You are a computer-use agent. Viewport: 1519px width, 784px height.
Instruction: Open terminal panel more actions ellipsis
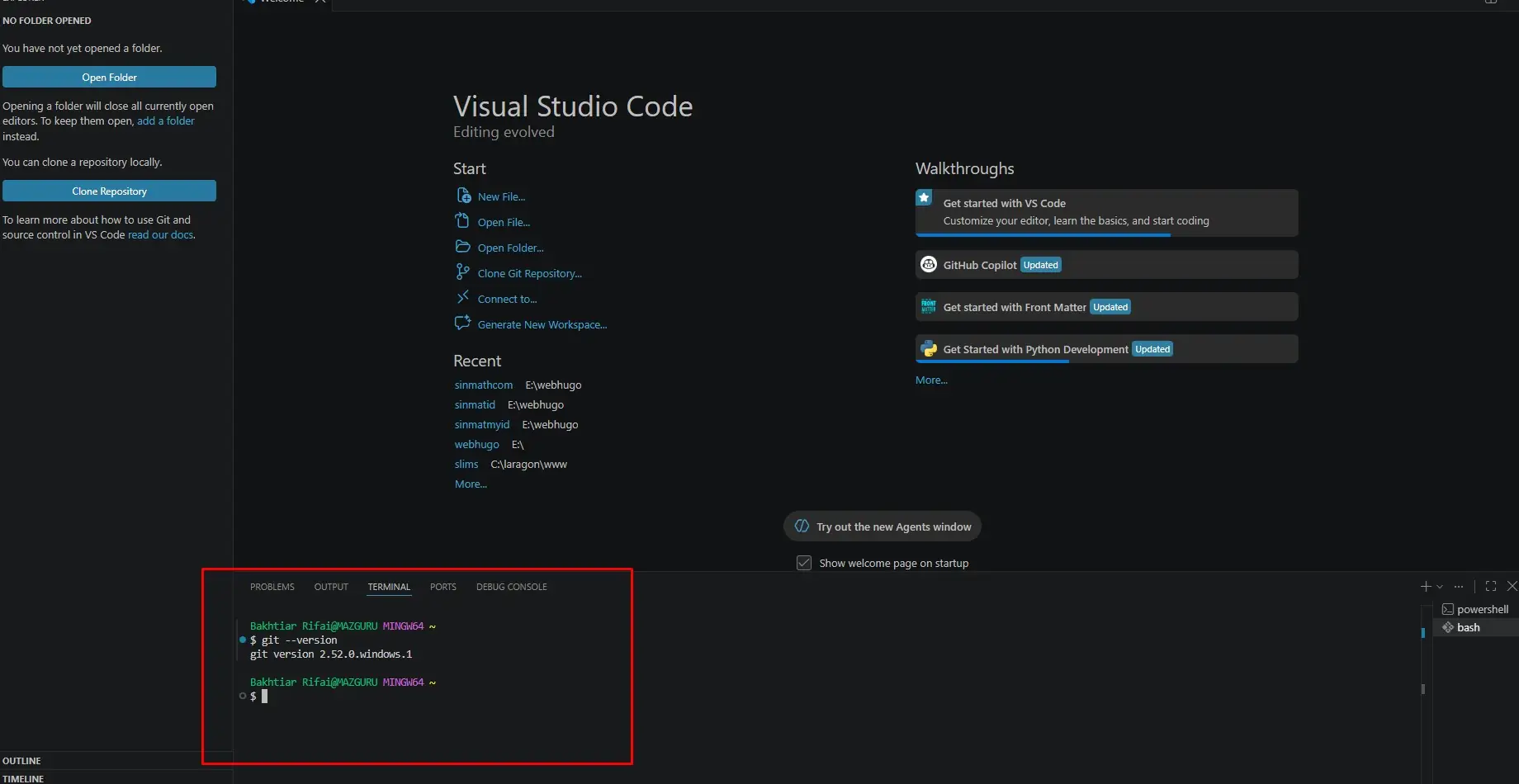[1459, 586]
